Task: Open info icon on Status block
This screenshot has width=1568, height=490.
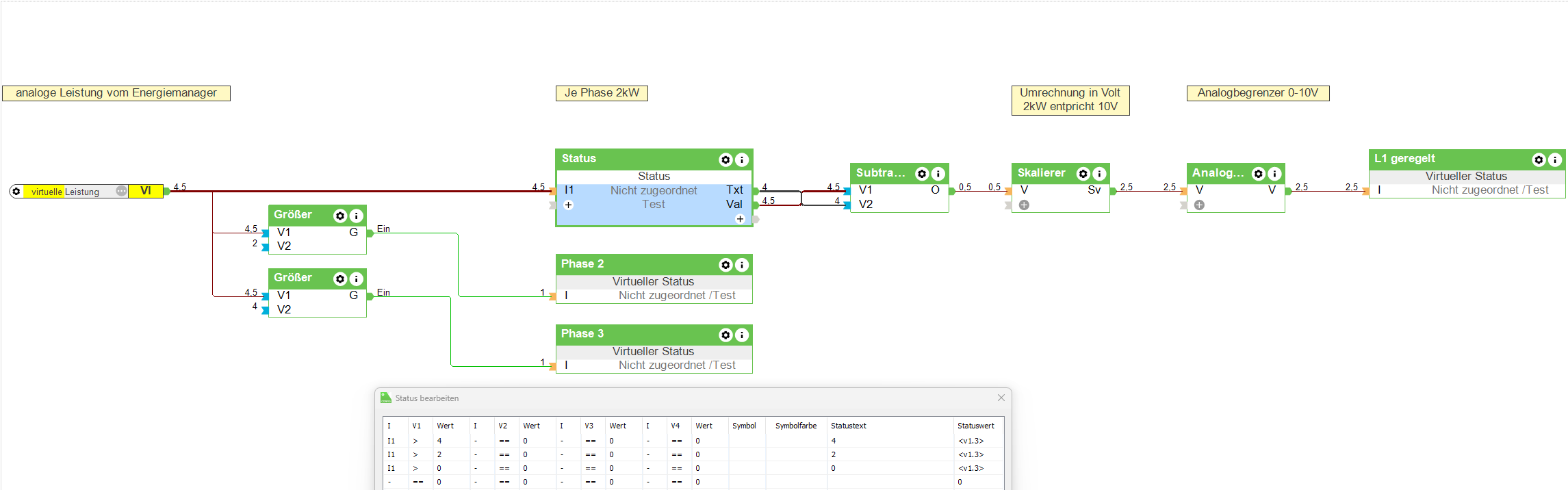Action: click(741, 159)
